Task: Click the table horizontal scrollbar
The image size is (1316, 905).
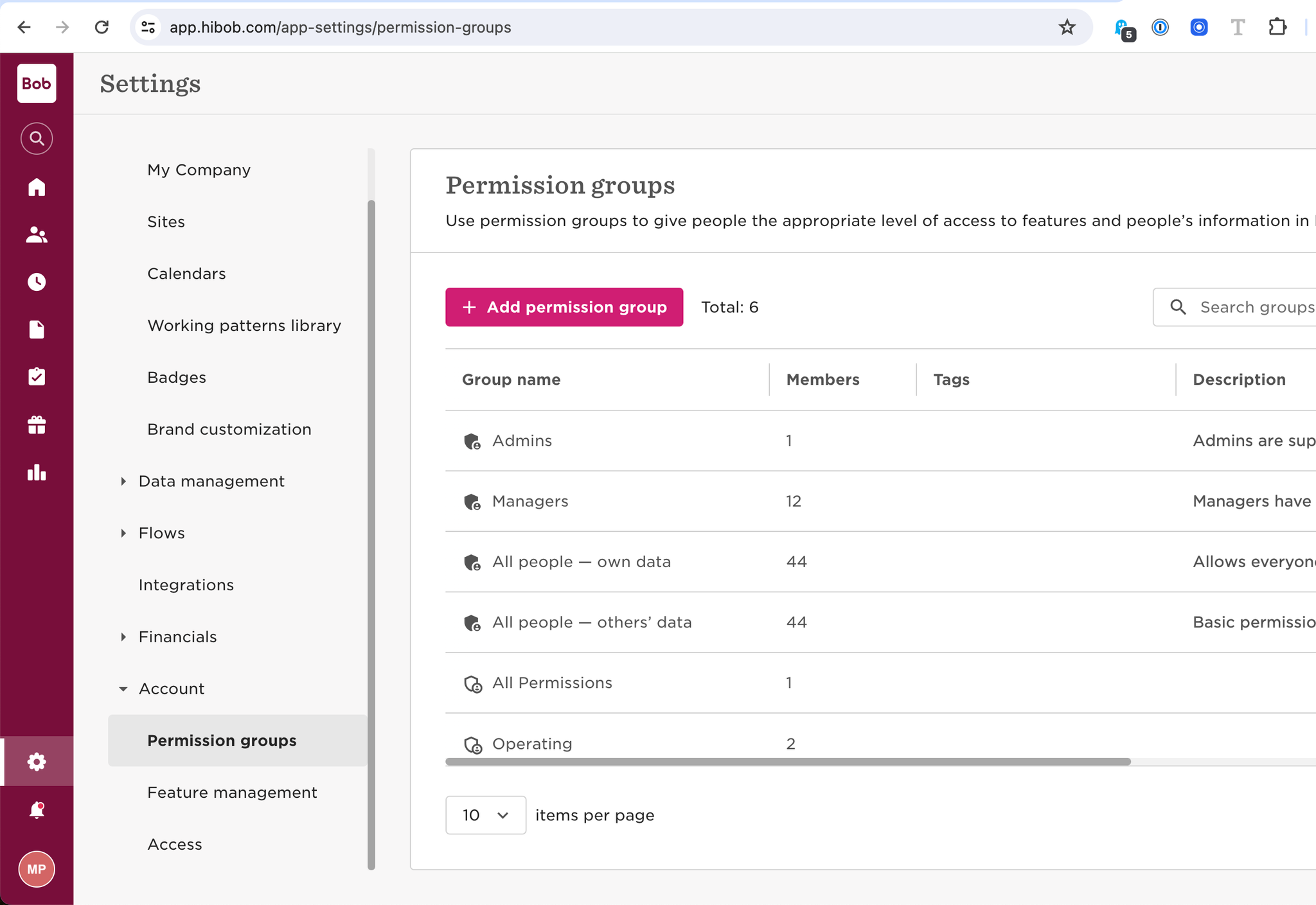Action: pos(787,762)
